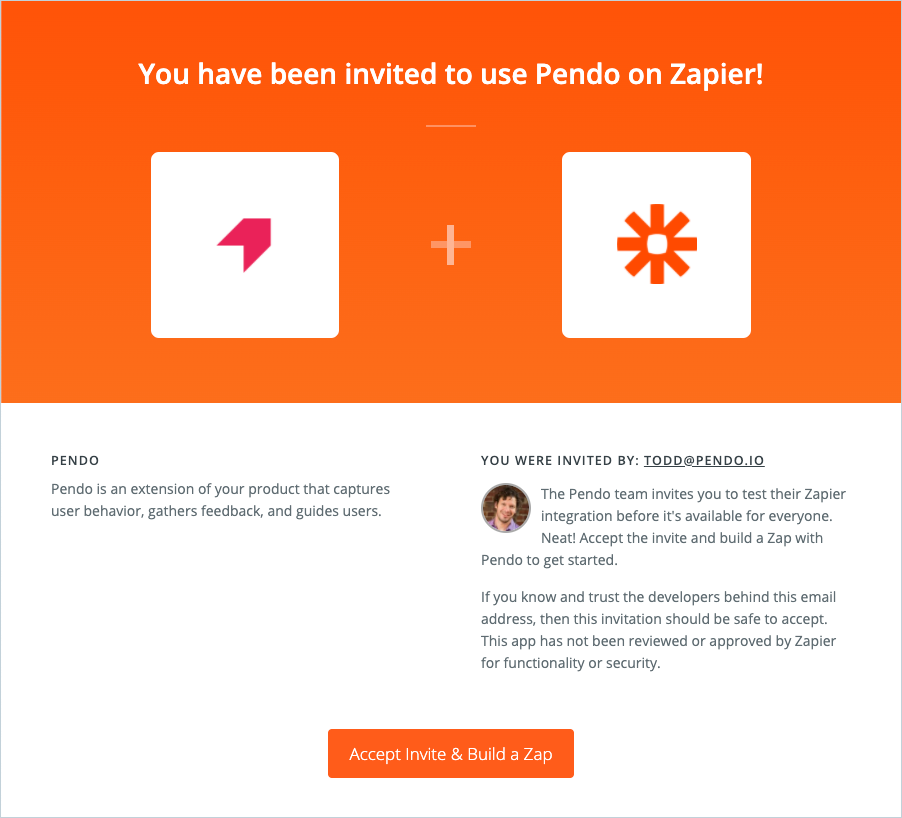The image size is (902, 818).
Task: Click the plus sign between the logos
Action: (451, 244)
